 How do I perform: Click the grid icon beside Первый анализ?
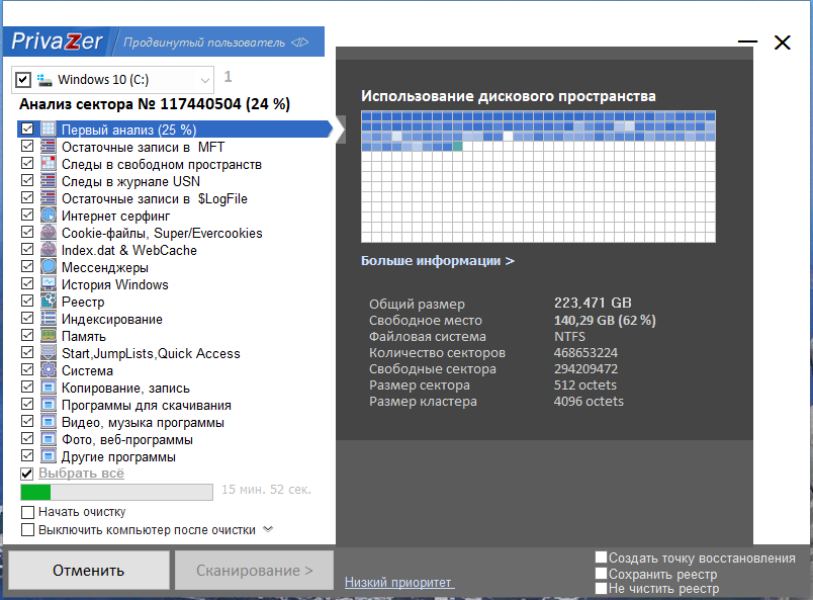pos(48,129)
